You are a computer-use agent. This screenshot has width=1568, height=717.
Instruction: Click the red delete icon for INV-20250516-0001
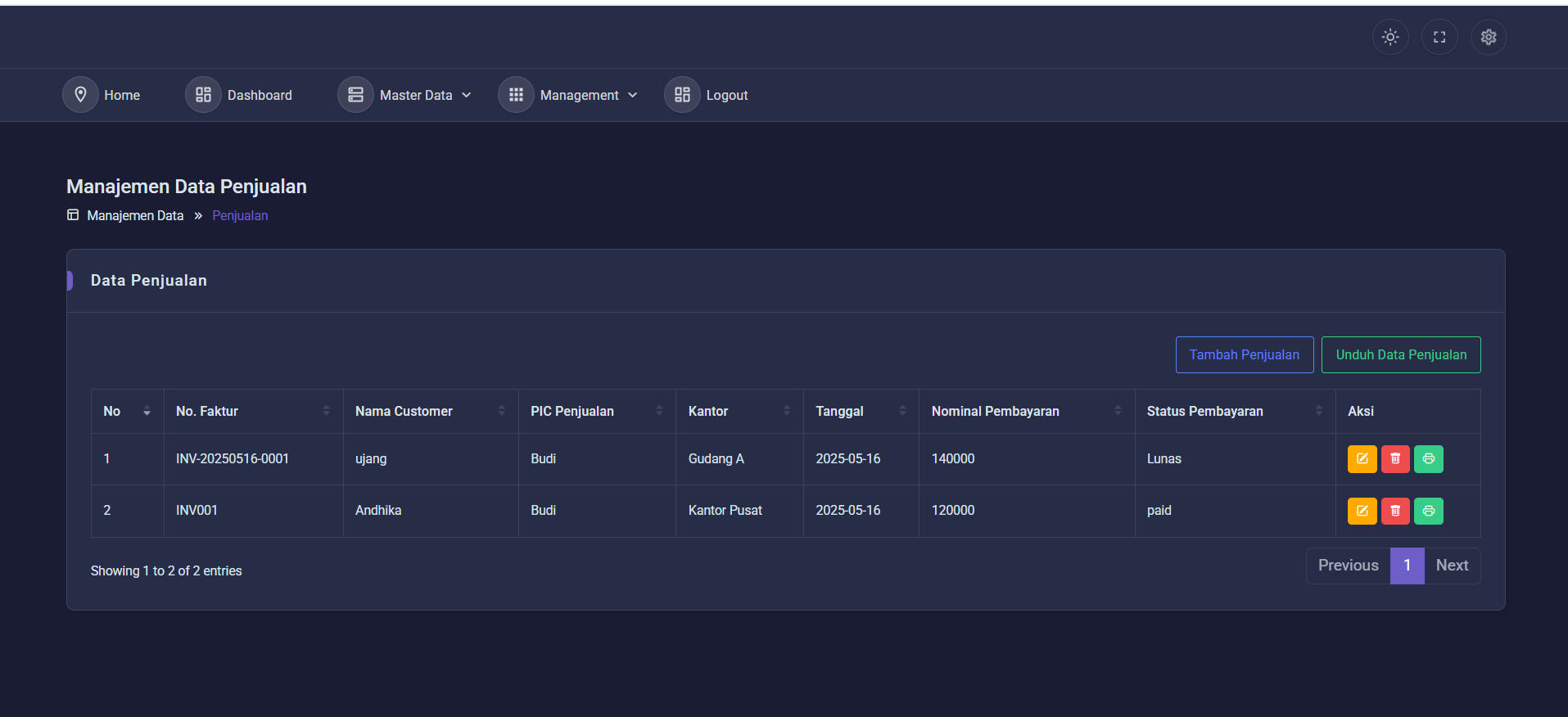tap(1395, 459)
